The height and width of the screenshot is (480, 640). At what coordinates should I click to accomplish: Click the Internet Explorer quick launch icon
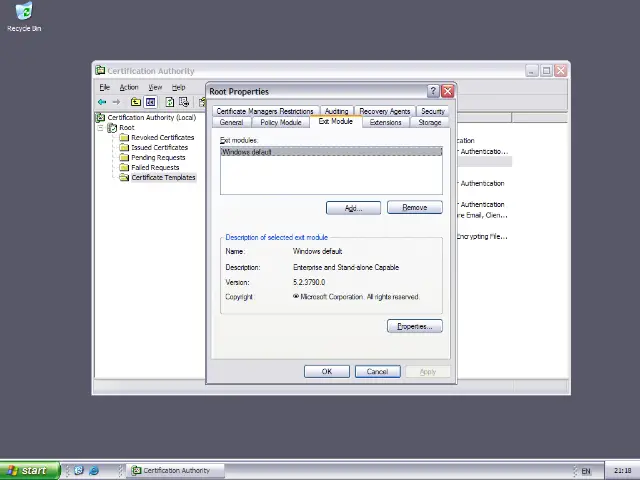click(x=94, y=470)
